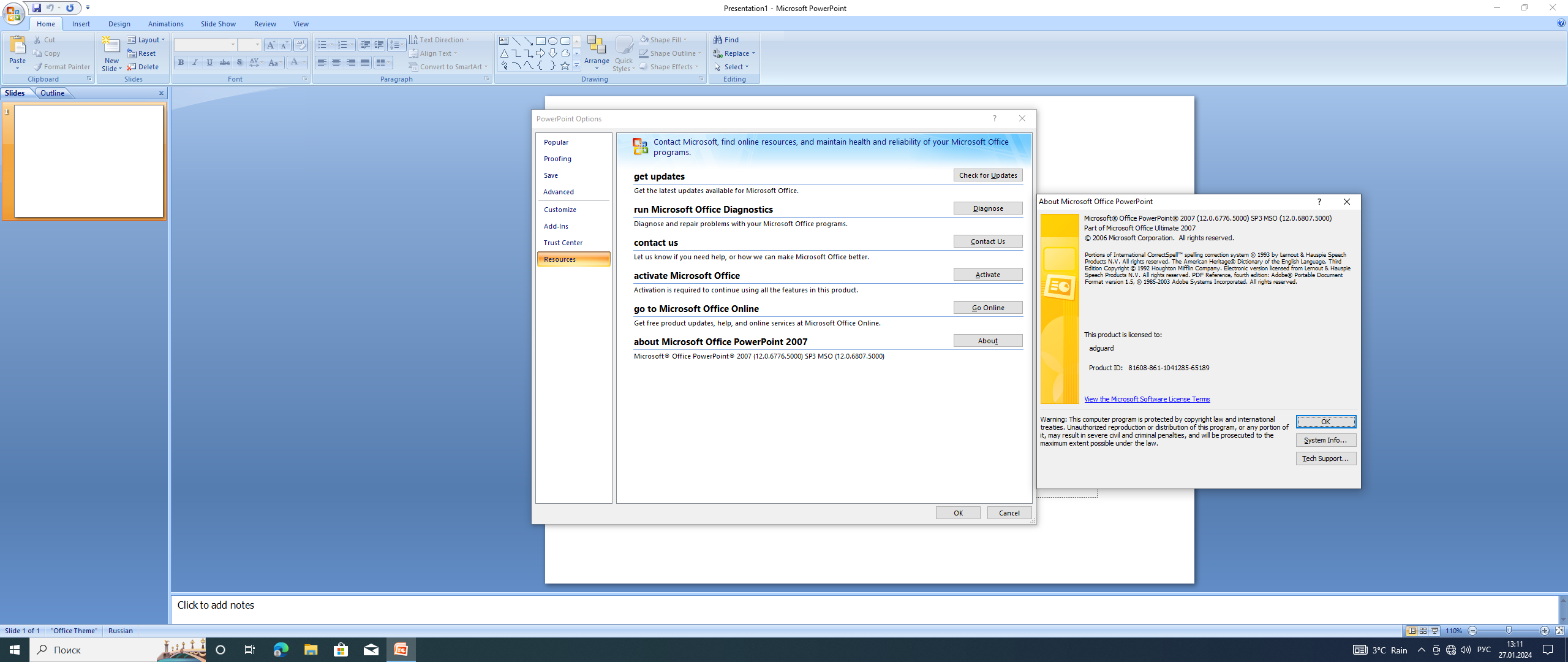Open PowerPoint from the taskbar icon
This screenshot has width=1568, height=662.
coord(401,650)
